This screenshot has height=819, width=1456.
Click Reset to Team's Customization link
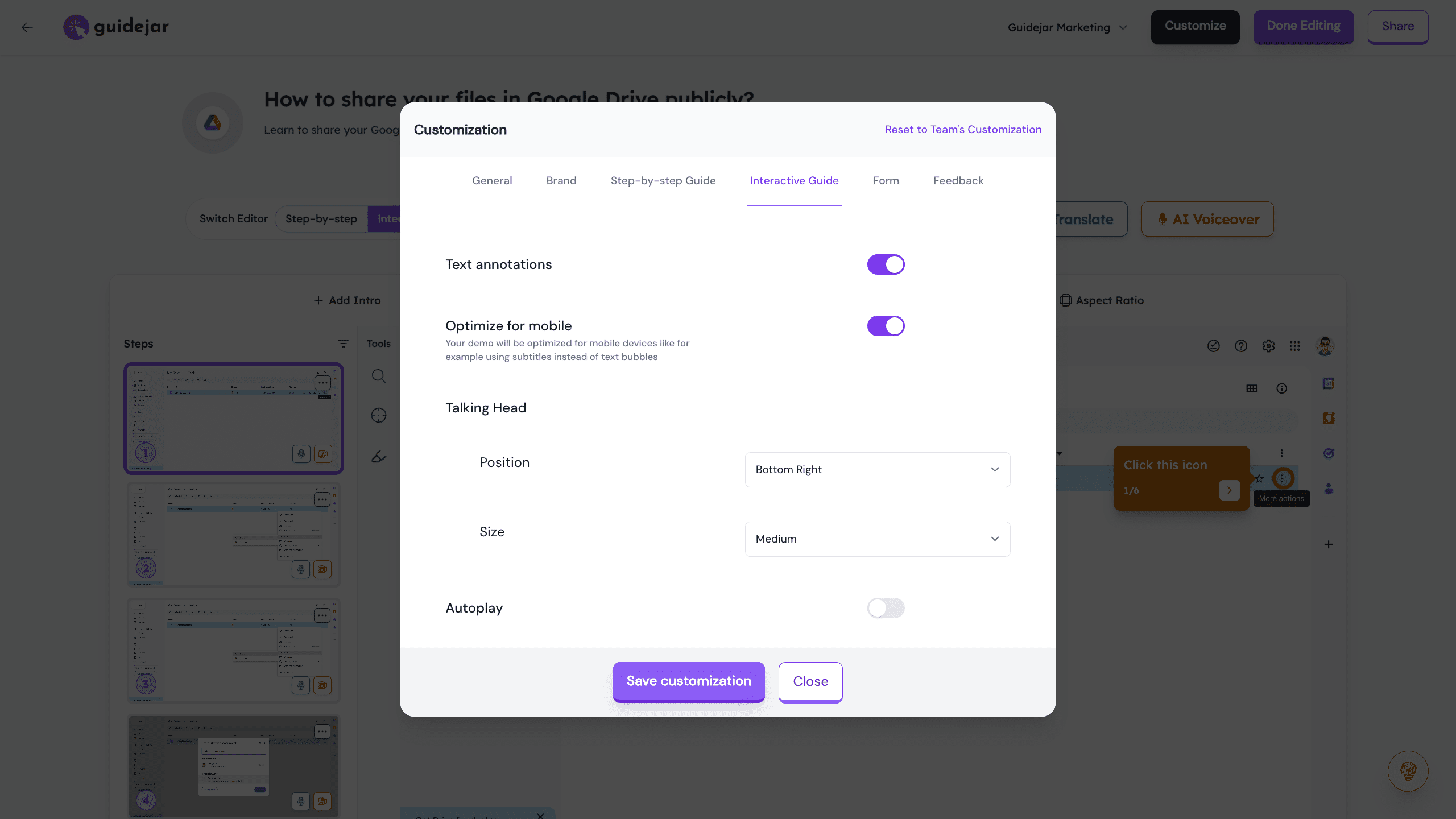963,130
